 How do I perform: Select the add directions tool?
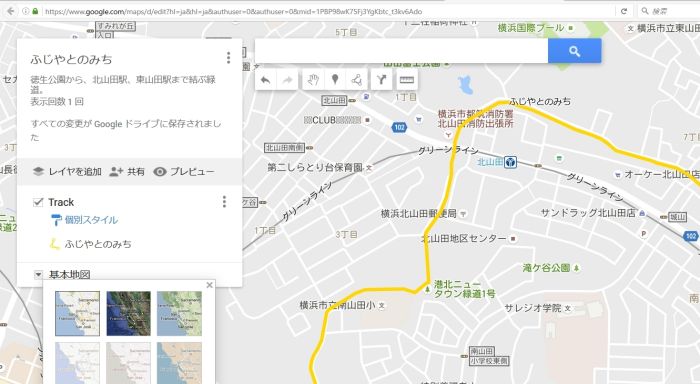[381, 80]
